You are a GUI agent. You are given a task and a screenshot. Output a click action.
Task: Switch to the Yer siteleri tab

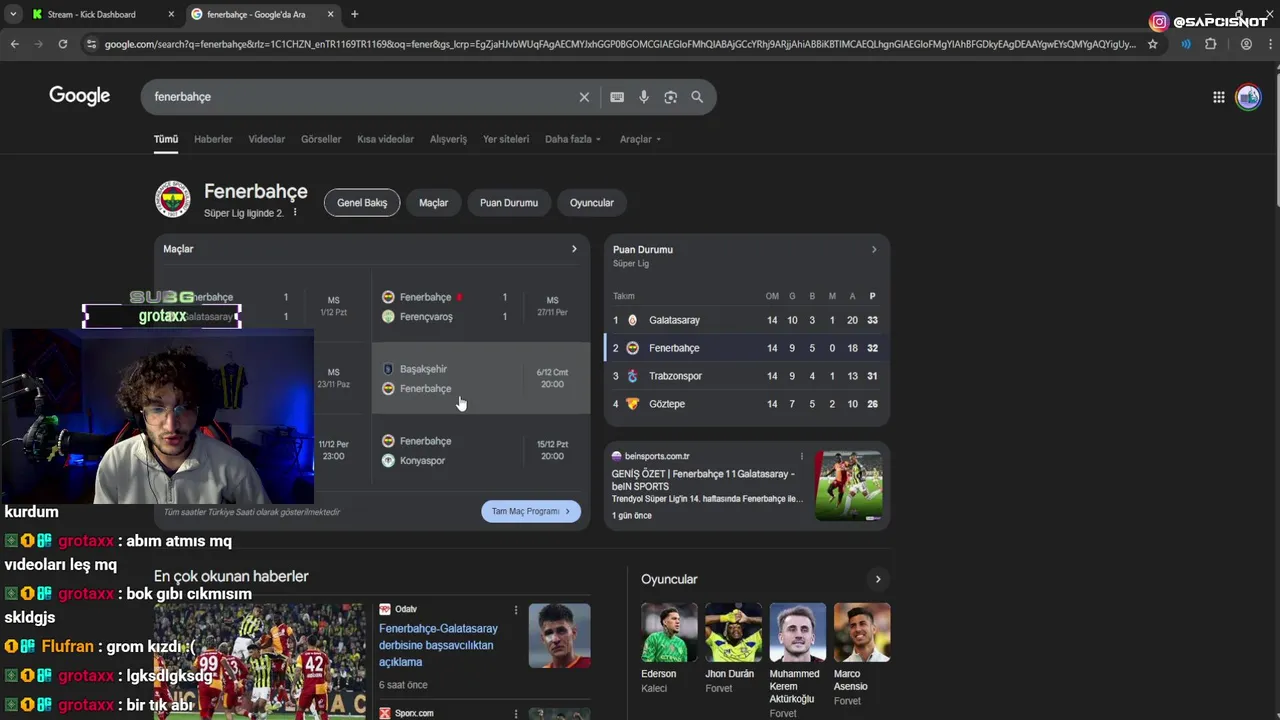506,139
